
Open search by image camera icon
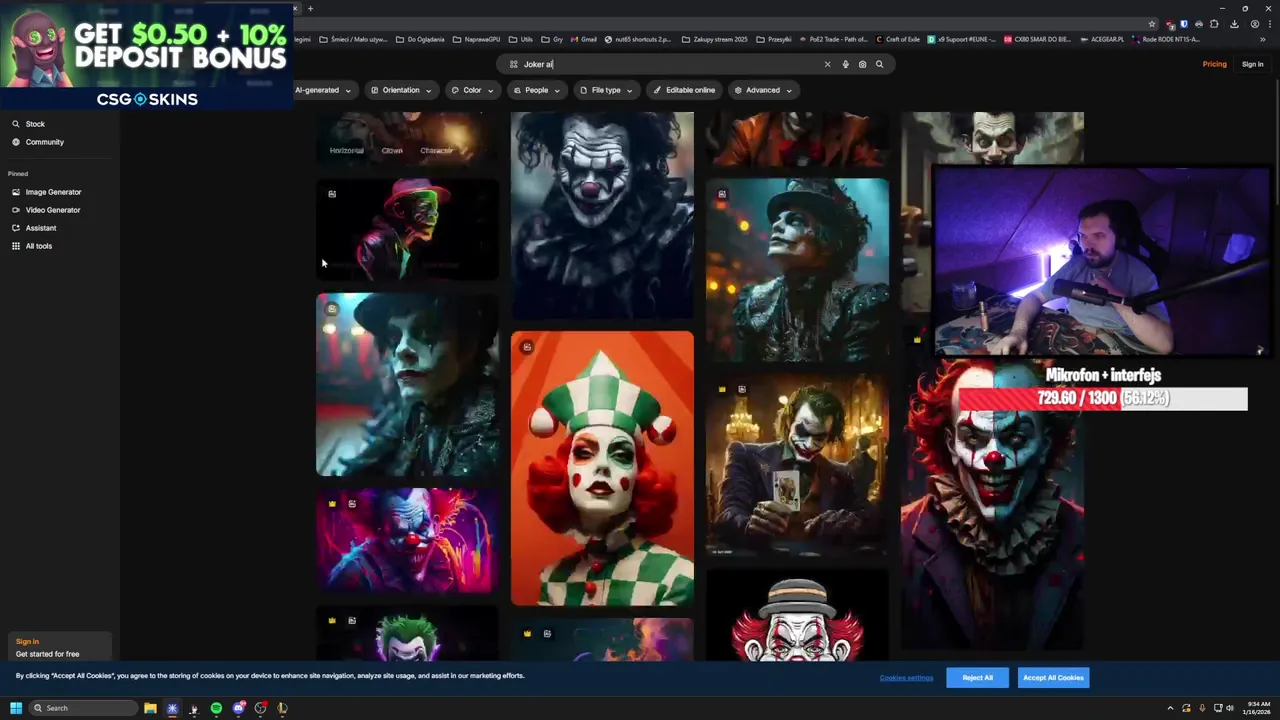pyautogui.click(x=862, y=64)
